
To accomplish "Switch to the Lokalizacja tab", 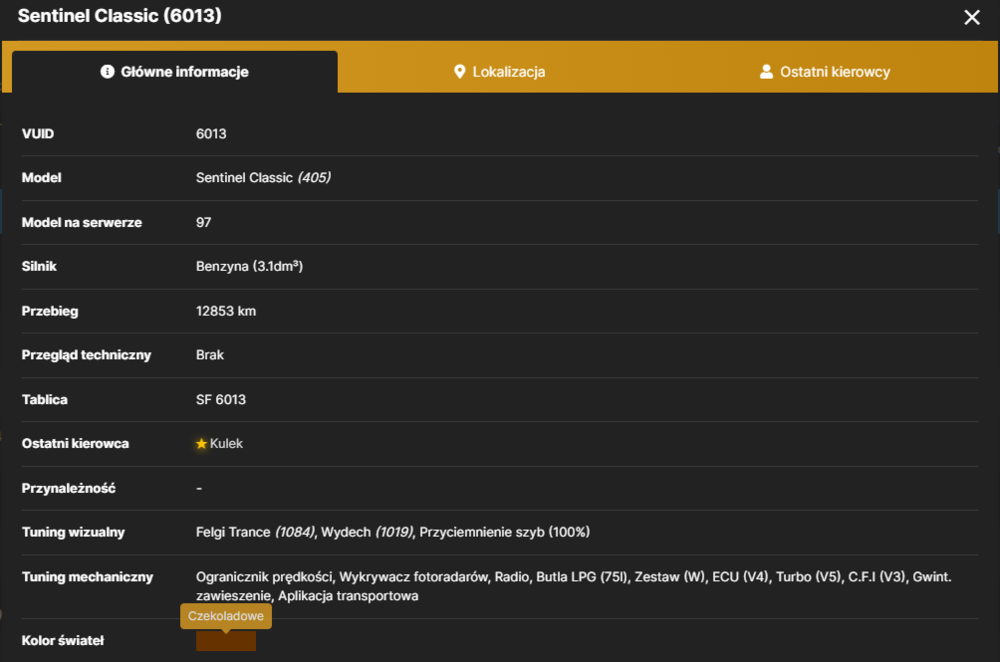I will tap(499, 71).
